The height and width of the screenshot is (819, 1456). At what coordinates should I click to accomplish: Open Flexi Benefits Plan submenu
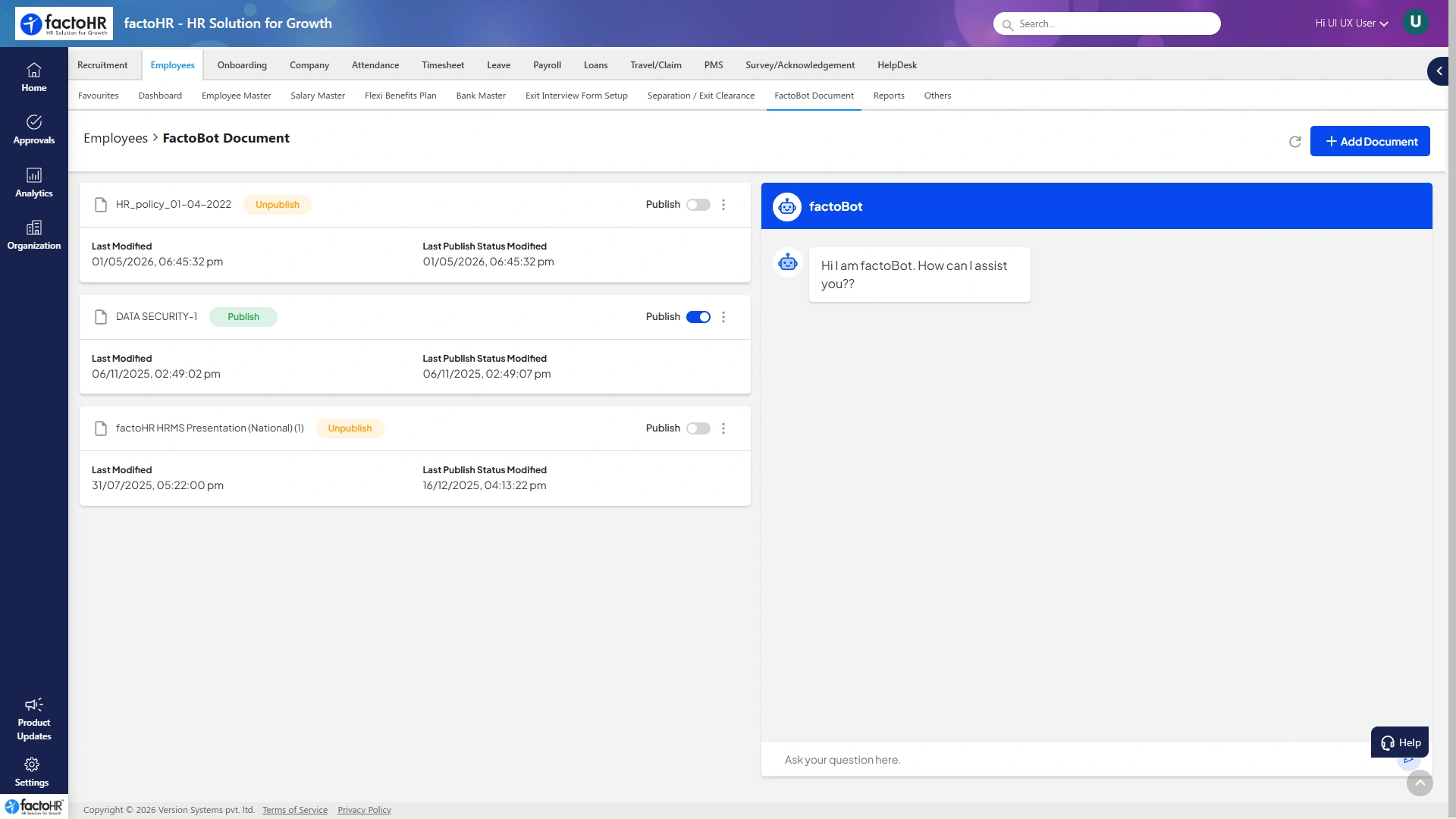[400, 96]
